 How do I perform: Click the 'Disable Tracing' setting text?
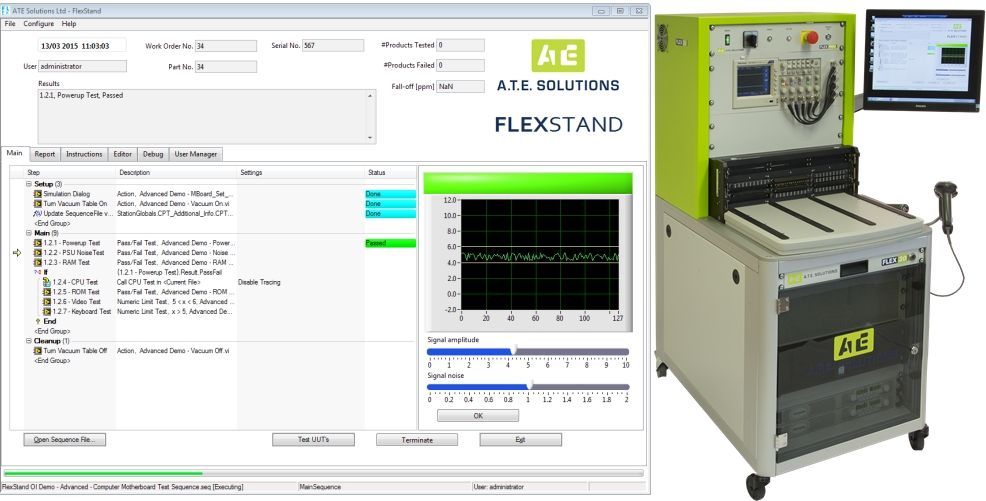click(x=259, y=282)
